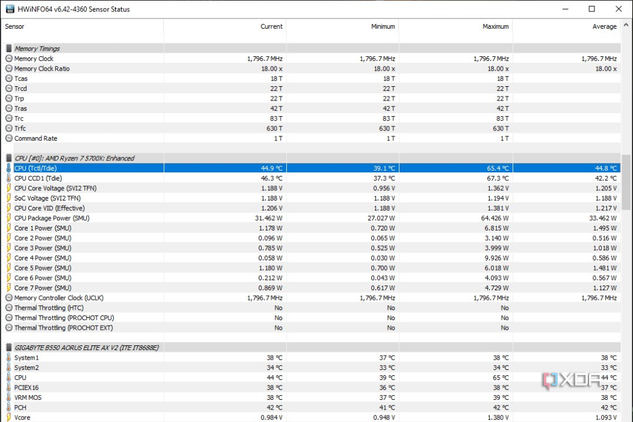
Task: Click the bolt icon beside SoC Voltage
Action: (x=9, y=198)
